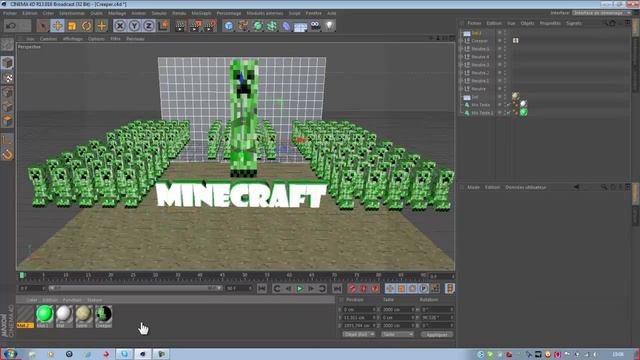This screenshot has height=360, width=640.
Task: Open the Interface layout dropdown
Action: pyautogui.click(x=602, y=13)
